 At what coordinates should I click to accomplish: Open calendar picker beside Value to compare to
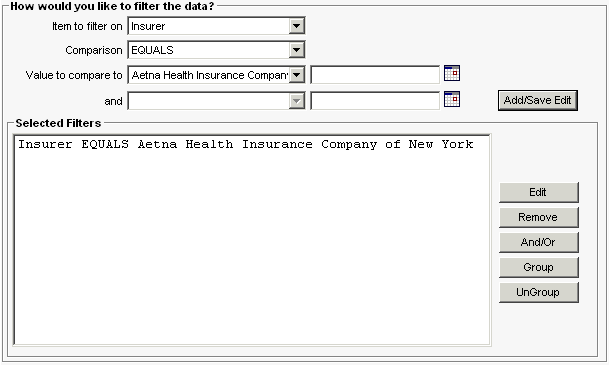tap(452, 73)
